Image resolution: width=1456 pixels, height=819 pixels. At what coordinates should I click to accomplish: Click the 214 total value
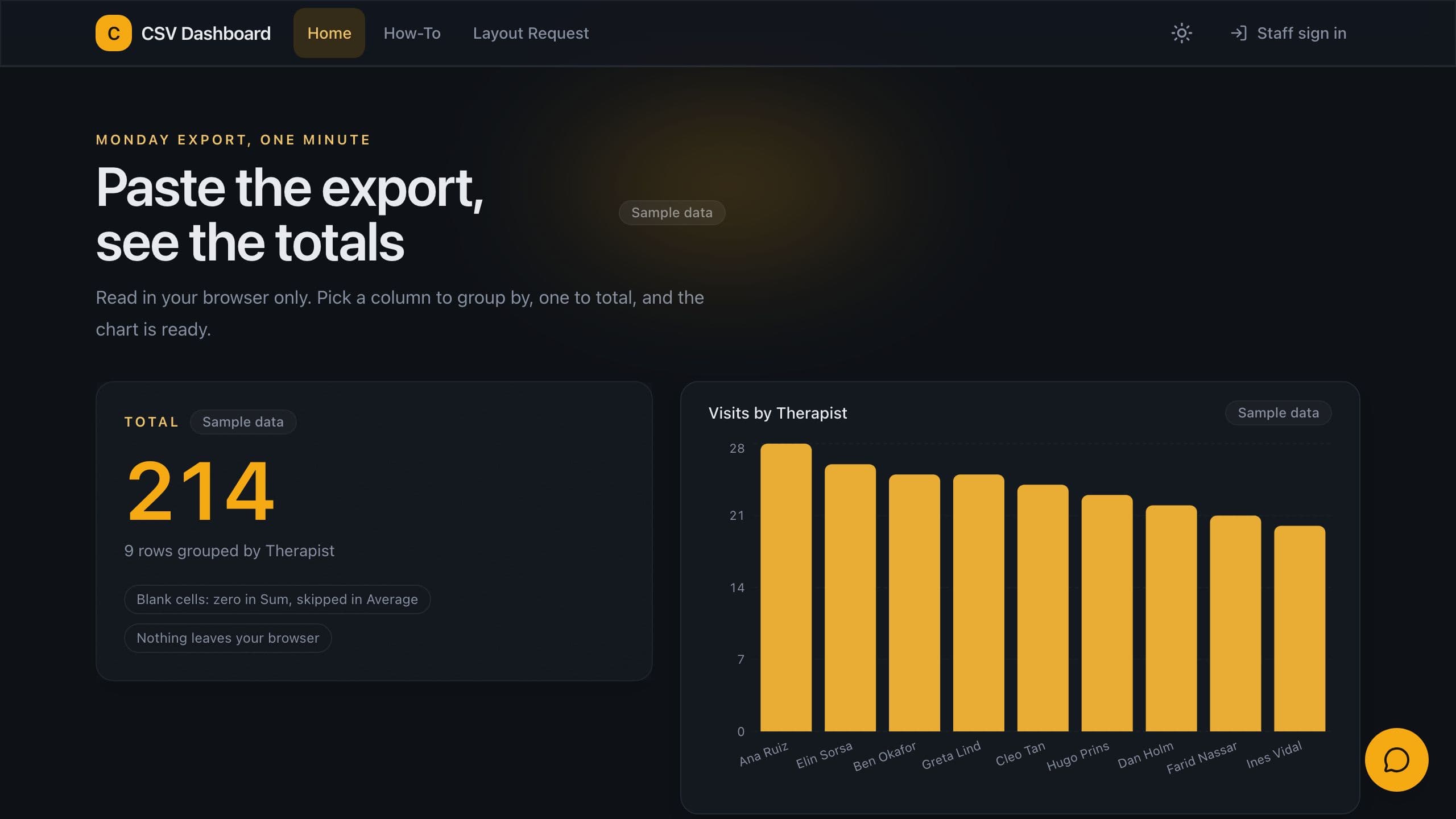point(200,490)
